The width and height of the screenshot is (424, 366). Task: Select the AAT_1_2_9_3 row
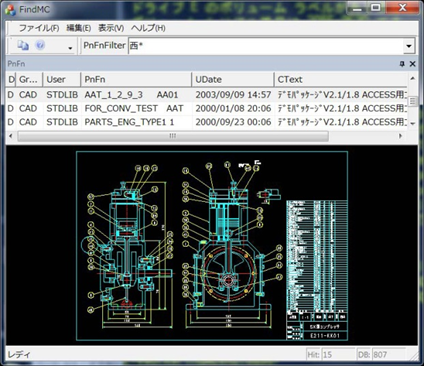[207, 95]
